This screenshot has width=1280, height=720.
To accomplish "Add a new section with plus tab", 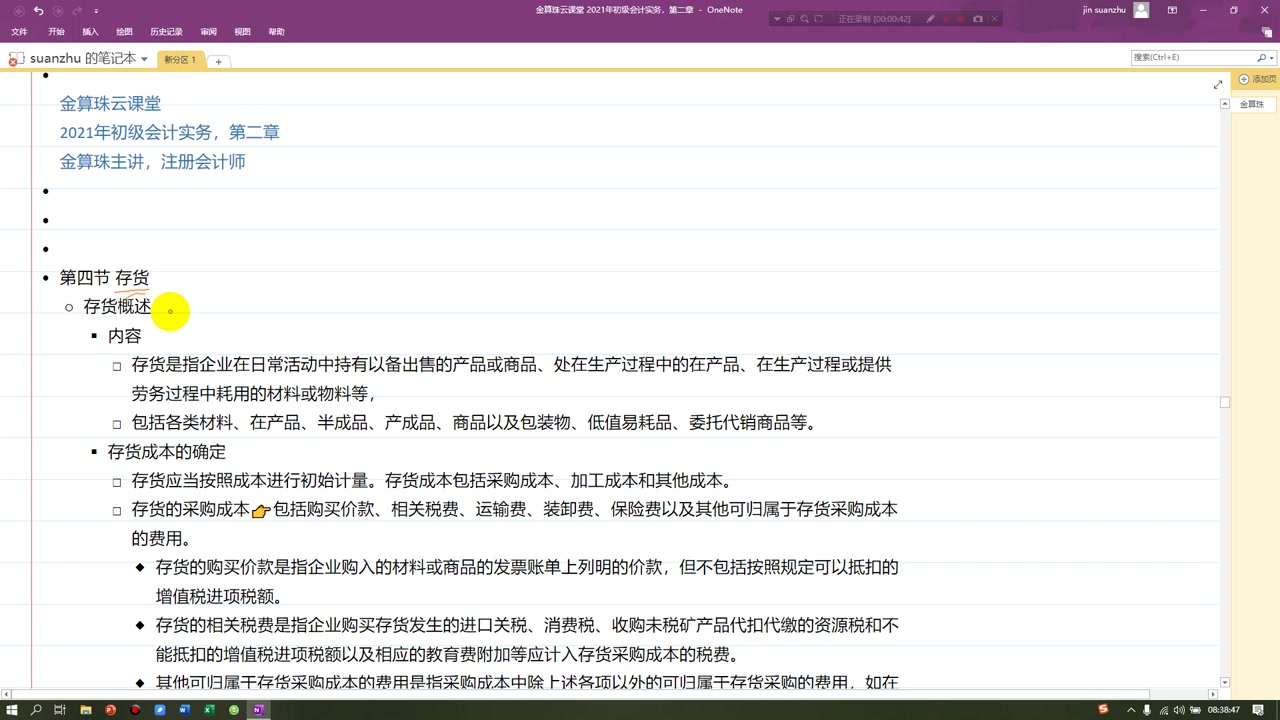I will click(218, 61).
